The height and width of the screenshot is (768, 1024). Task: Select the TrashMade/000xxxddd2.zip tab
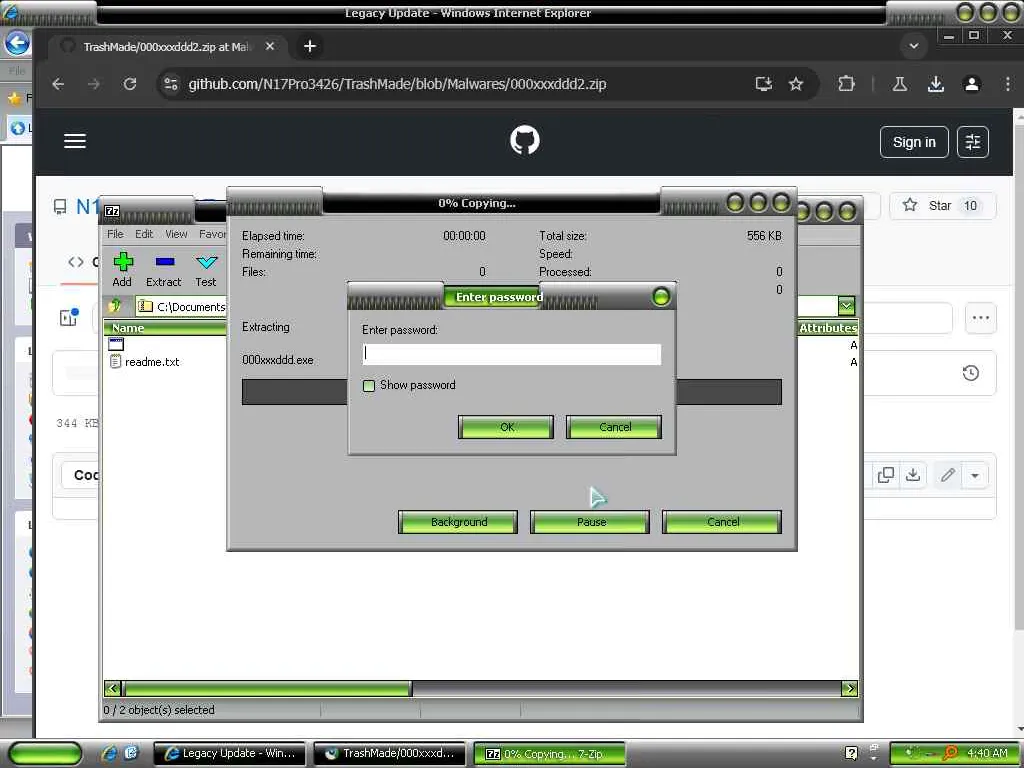click(168, 46)
